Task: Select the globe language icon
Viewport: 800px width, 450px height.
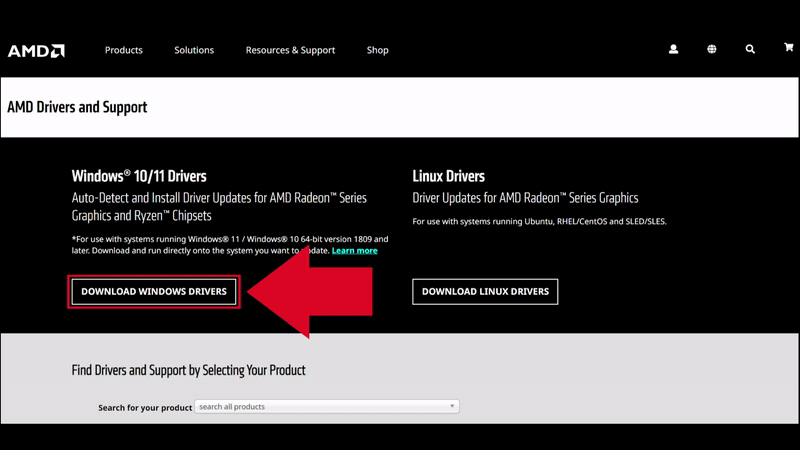Action: tap(712, 49)
